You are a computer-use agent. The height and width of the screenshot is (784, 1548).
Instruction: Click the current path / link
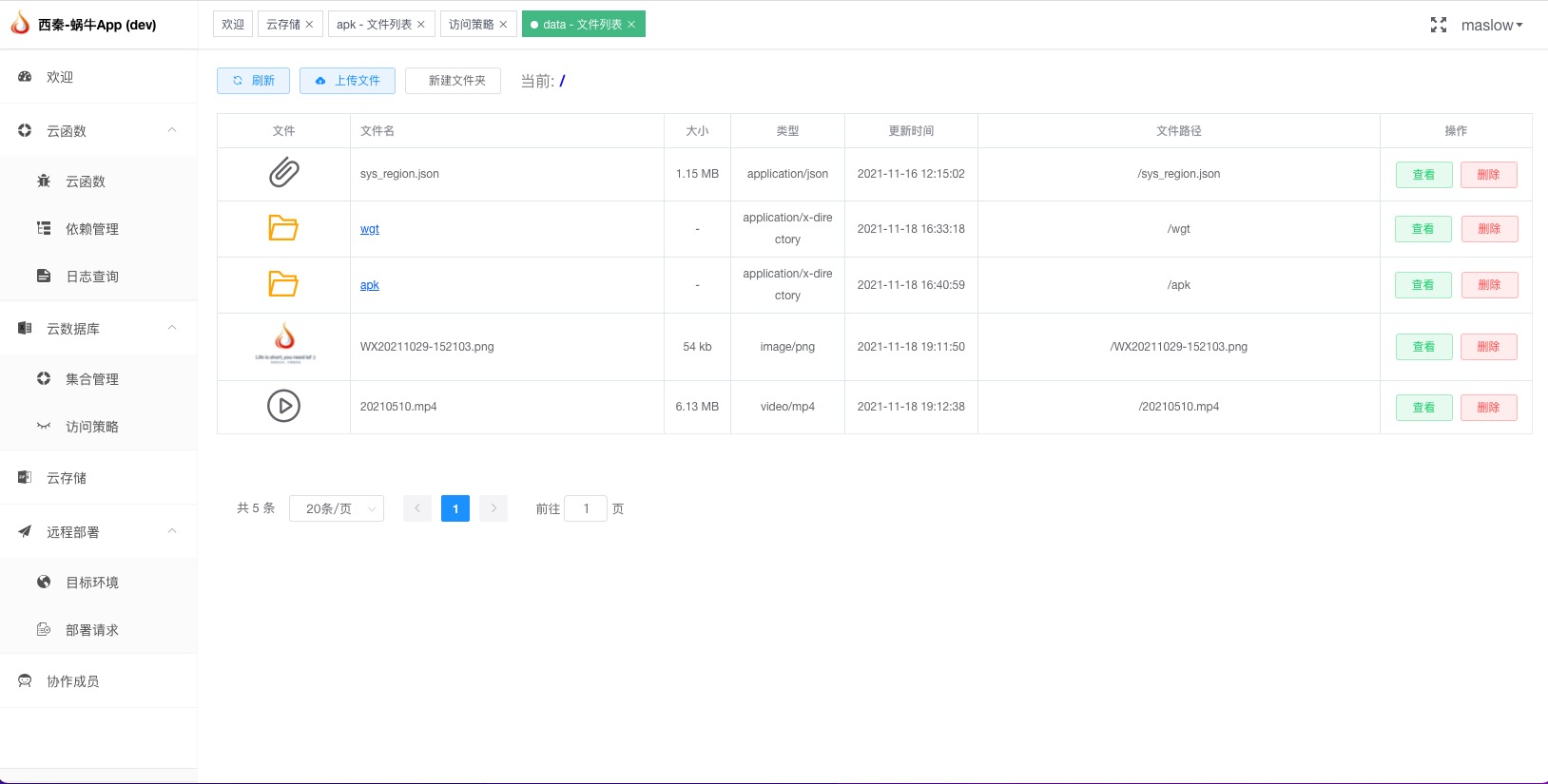pos(562,81)
